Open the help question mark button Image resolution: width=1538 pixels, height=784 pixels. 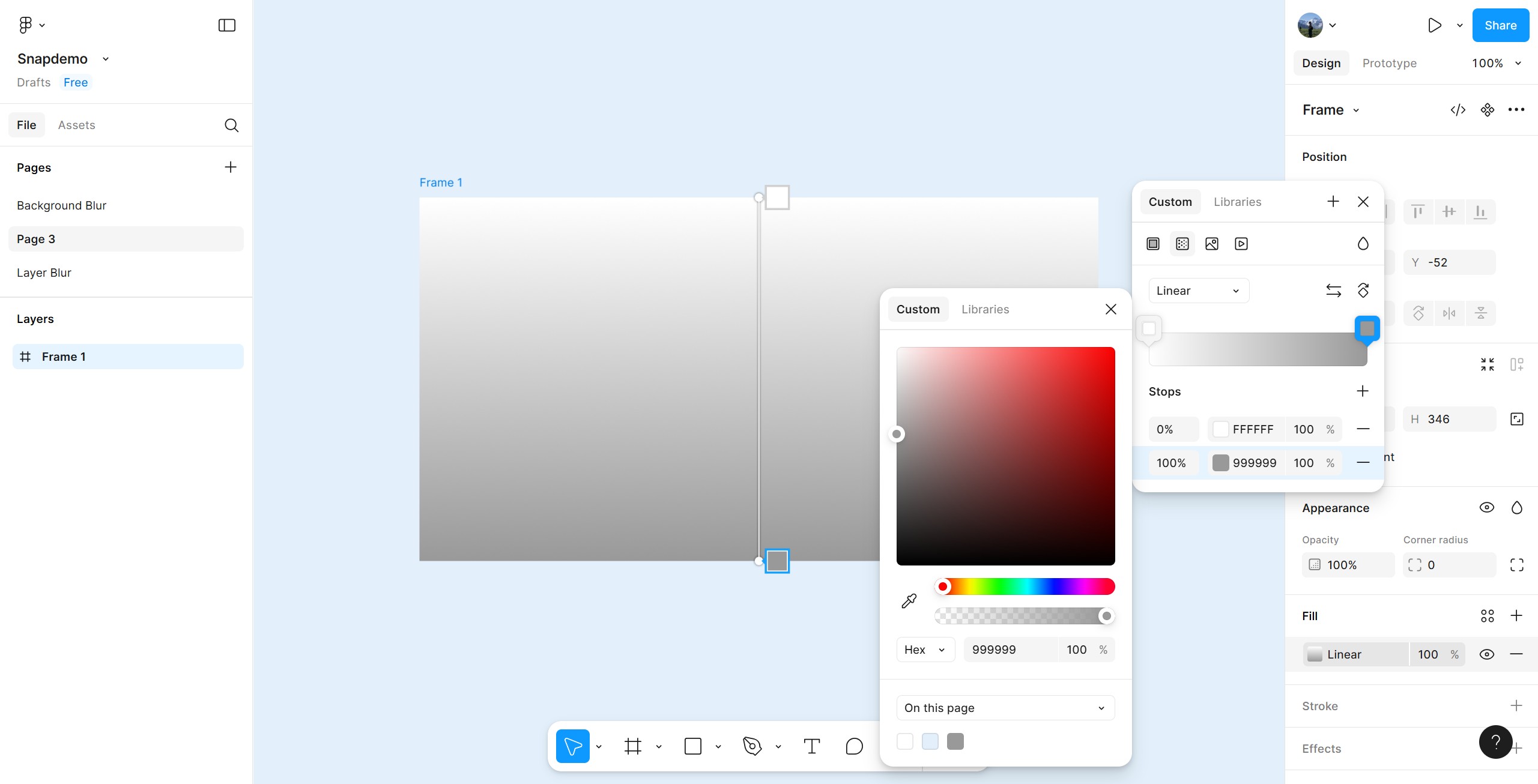(1496, 742)
